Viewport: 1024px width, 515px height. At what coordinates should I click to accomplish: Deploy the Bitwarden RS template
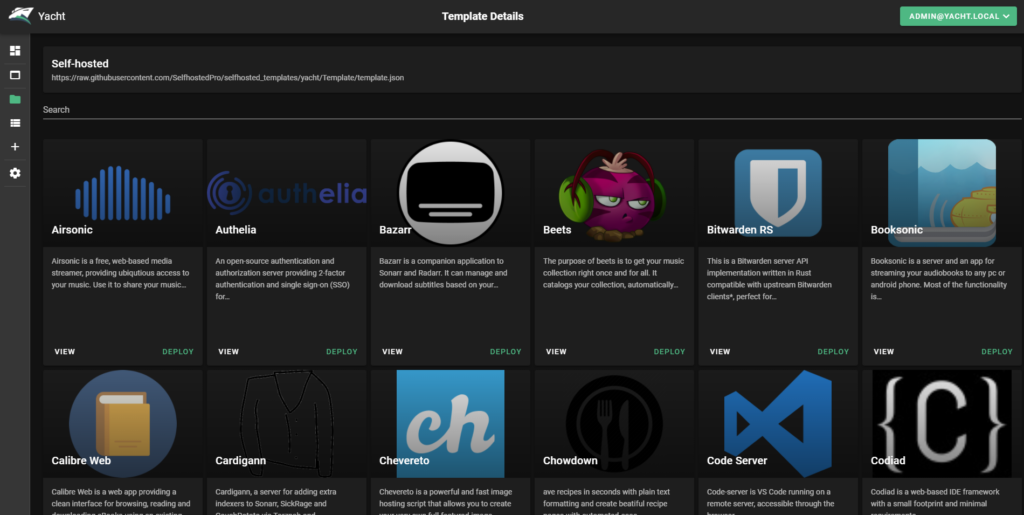point(833,351)
